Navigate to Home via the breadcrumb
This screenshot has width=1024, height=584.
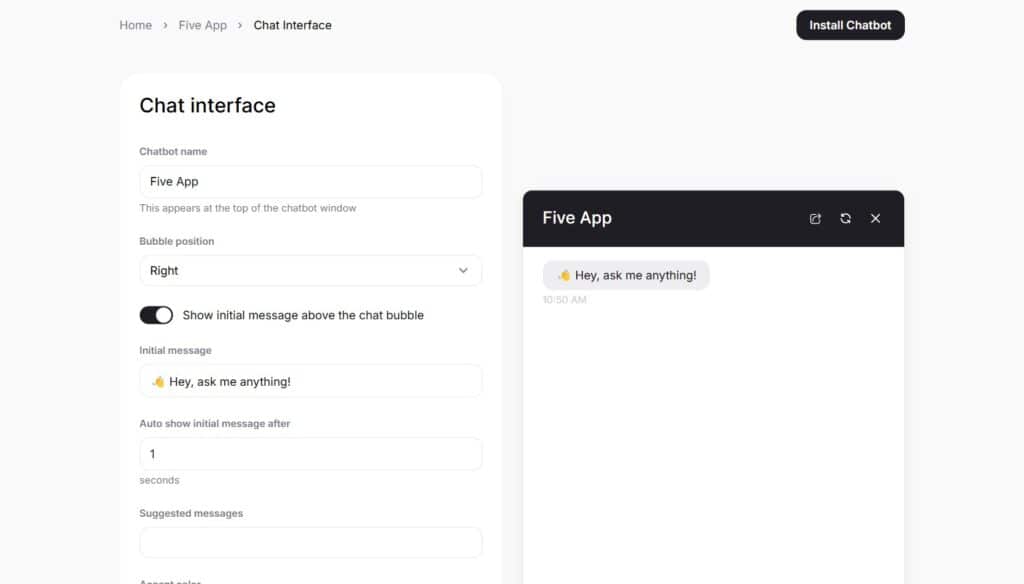(136, 25)
